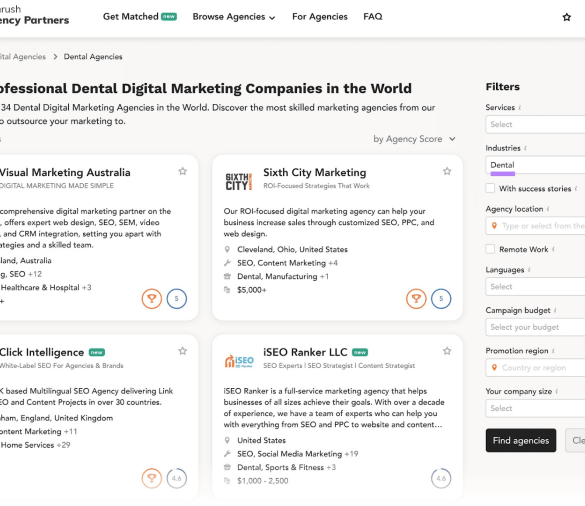This screenshot has height=506, width=585.
Task: Click score 5 badge on Visual Marketing Australia card
Action: tap(176, 299)
